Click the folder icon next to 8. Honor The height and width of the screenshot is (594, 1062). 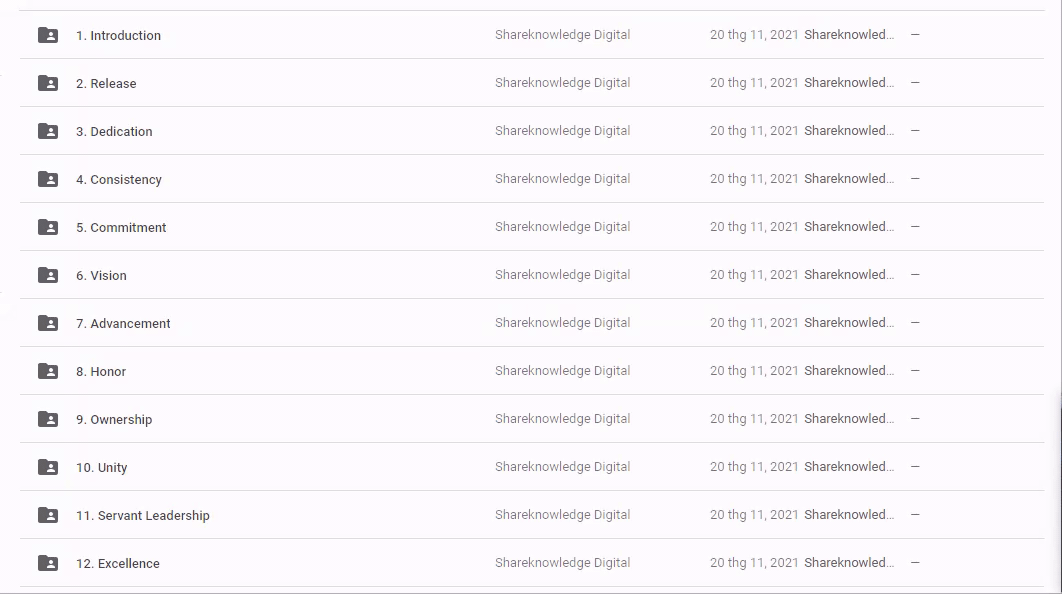coord(48,371)
